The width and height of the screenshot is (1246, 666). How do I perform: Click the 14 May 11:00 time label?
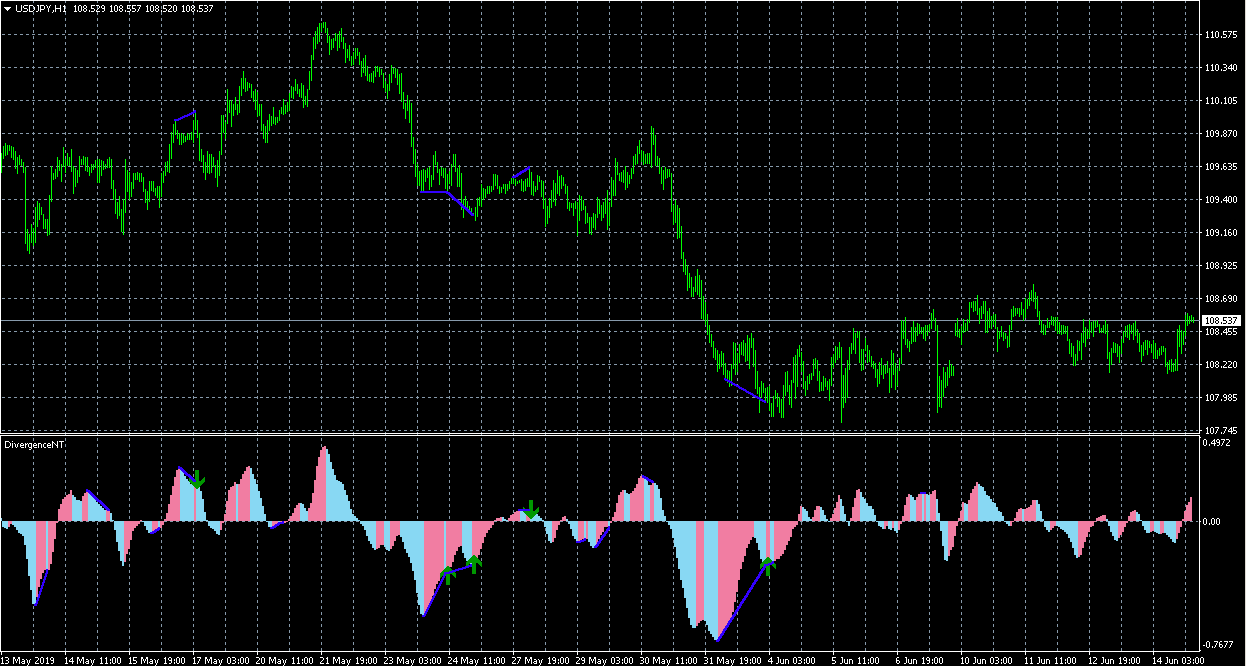click(x=92, y=660)
